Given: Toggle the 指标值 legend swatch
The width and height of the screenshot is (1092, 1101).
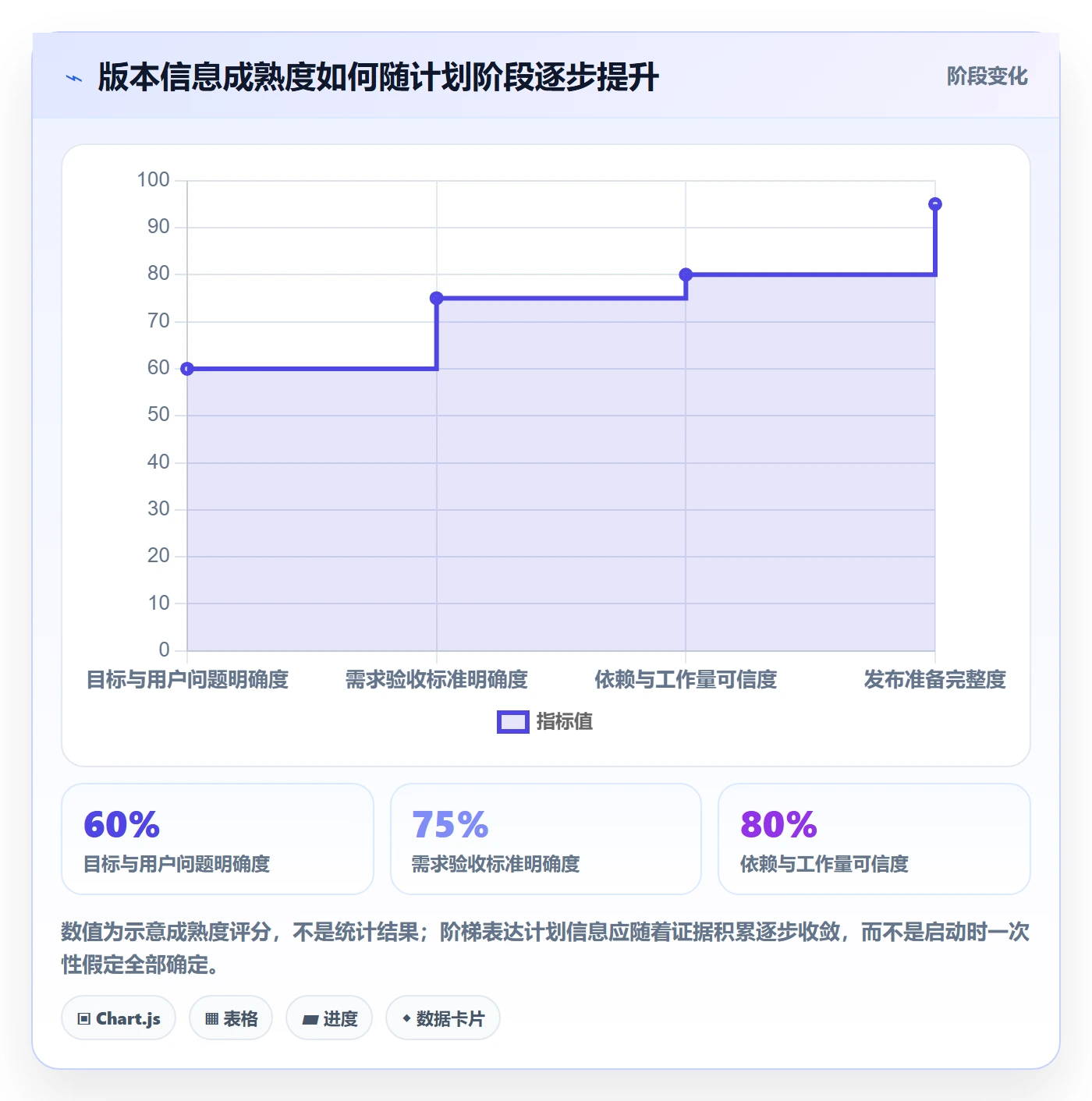Looking at the screenshot, I should [513, 722].
